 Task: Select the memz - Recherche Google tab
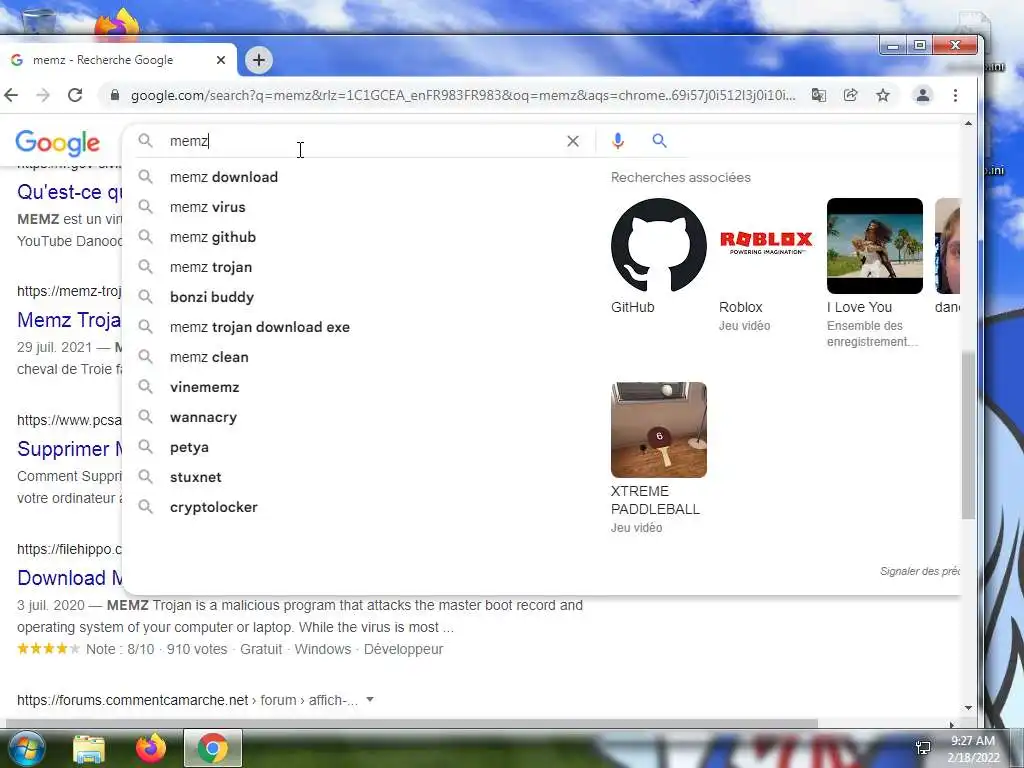(118, 60)
